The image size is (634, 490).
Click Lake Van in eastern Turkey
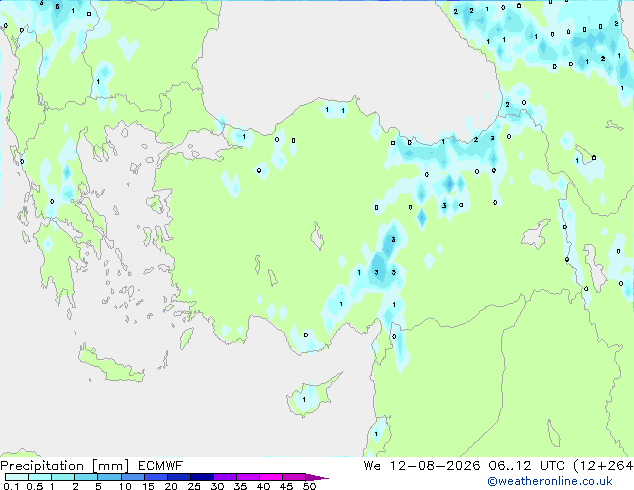tap(536, 235)
